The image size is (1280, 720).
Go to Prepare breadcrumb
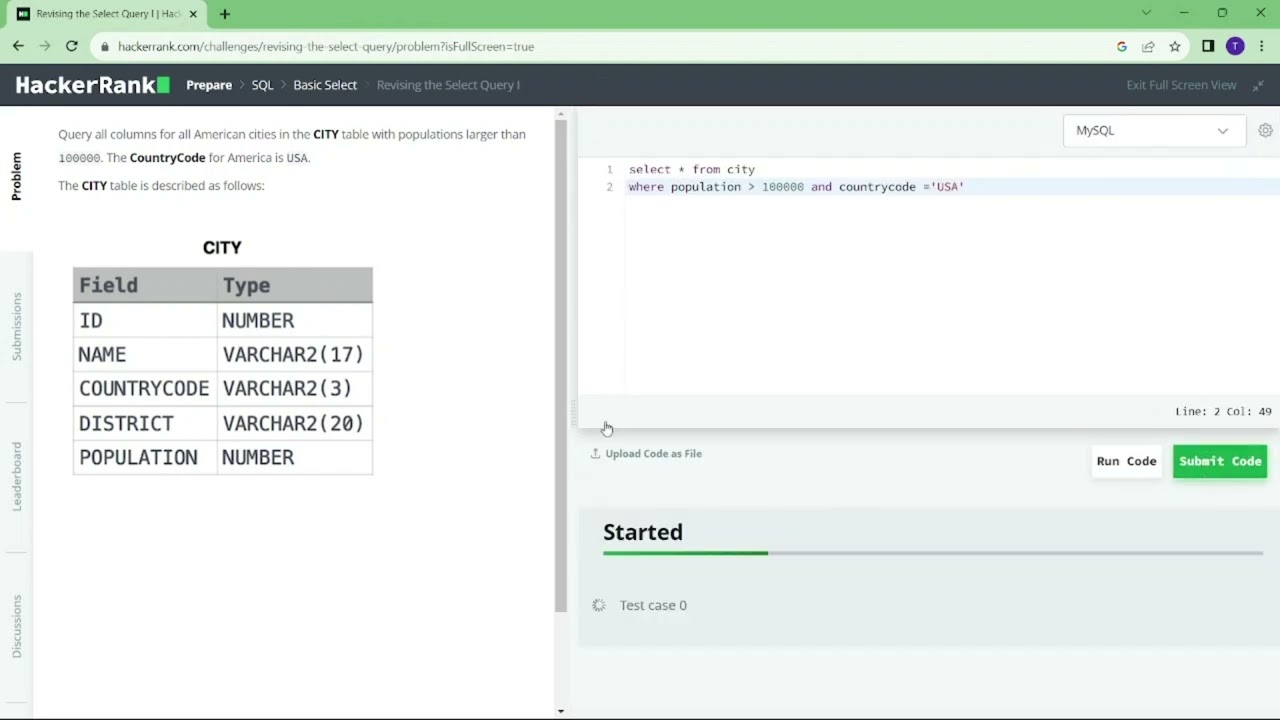(x=209, y=85)
